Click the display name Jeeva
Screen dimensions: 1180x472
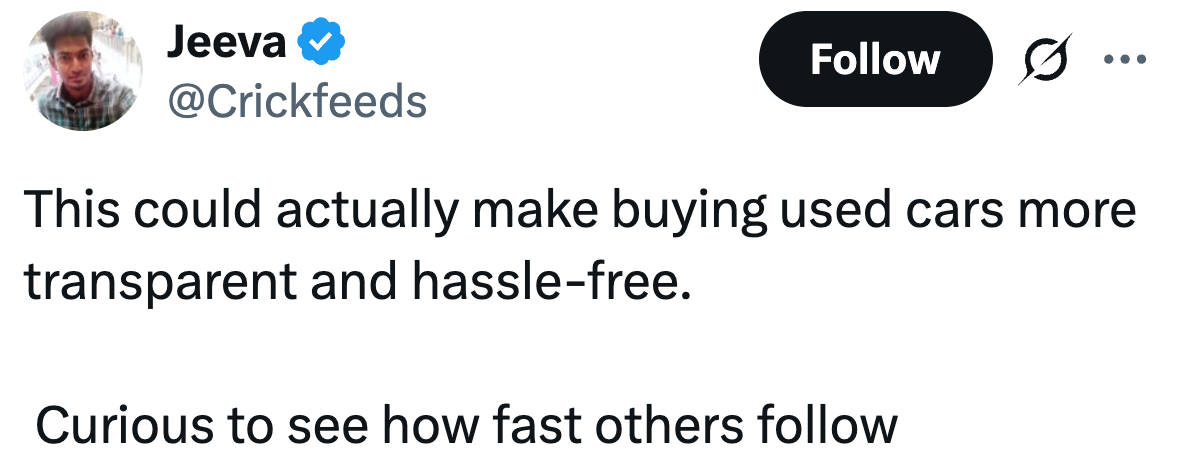click(227, 43)
